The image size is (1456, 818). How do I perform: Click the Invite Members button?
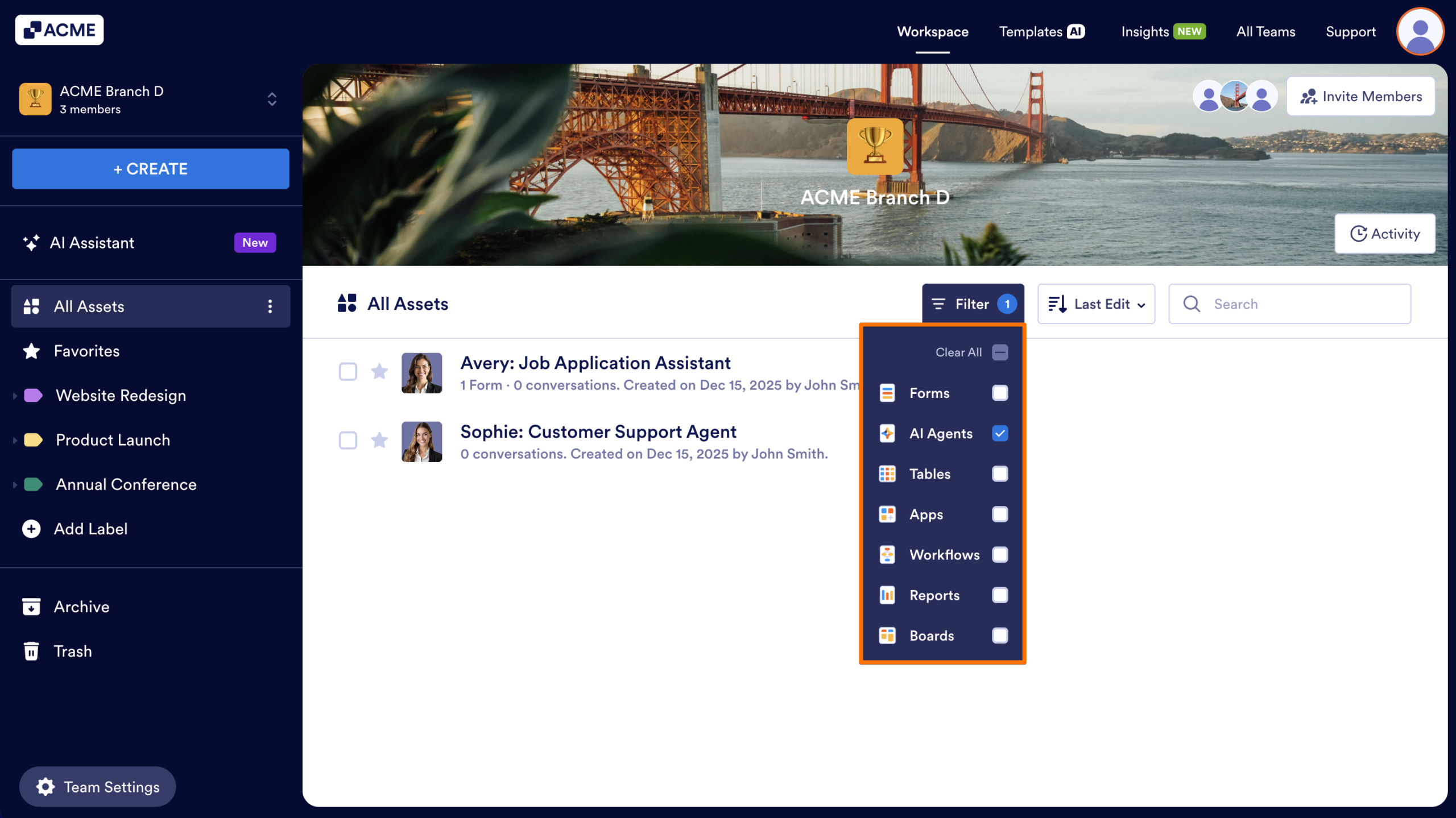pos(1360,95)
